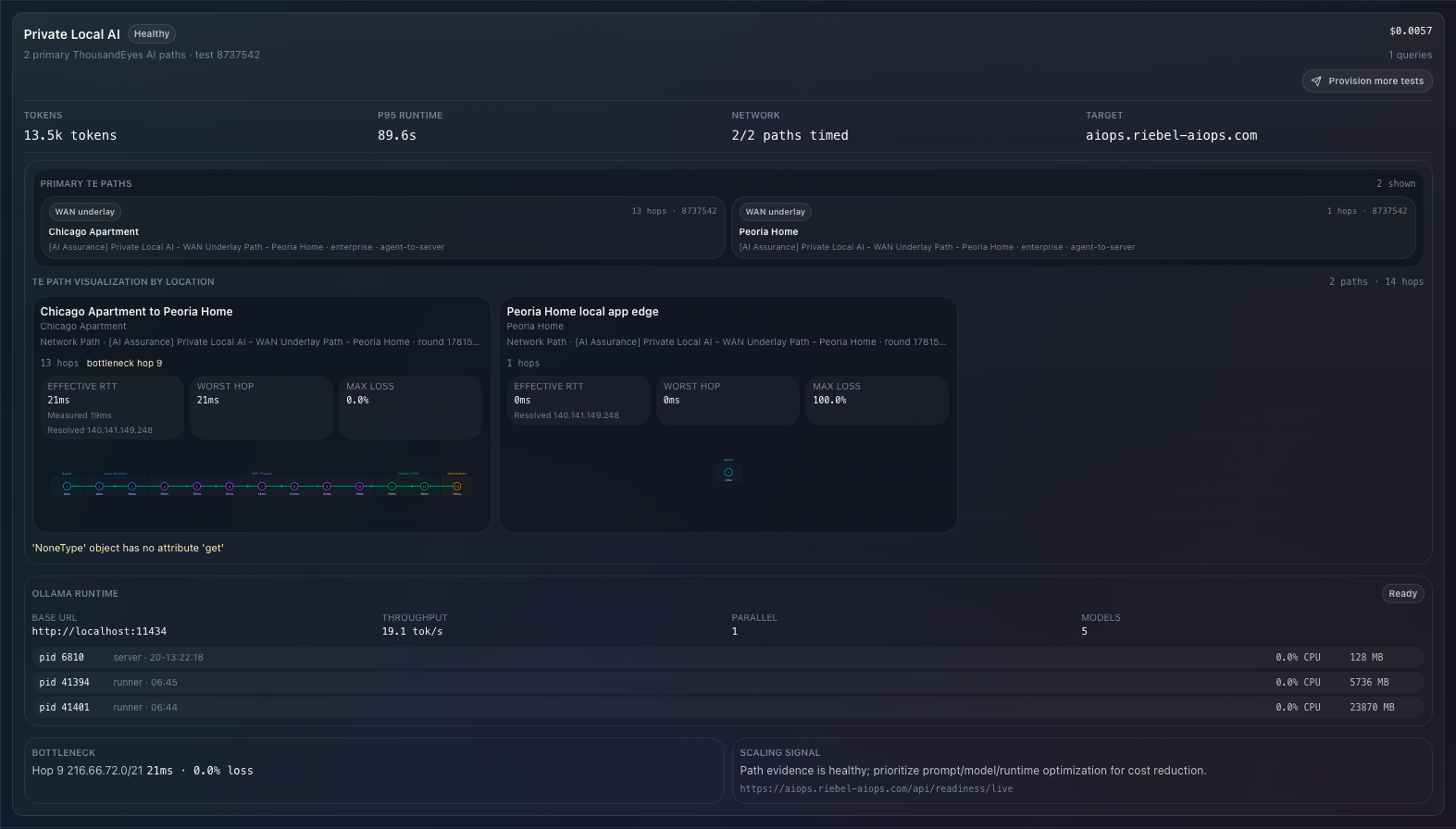Click the 23870 MB memory value
The image size is (1456, 829).
tap(1372, 708)
